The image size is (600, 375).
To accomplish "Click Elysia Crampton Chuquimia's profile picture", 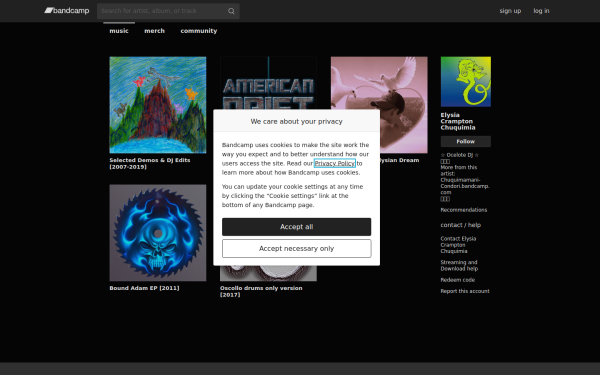I will 466,82.
